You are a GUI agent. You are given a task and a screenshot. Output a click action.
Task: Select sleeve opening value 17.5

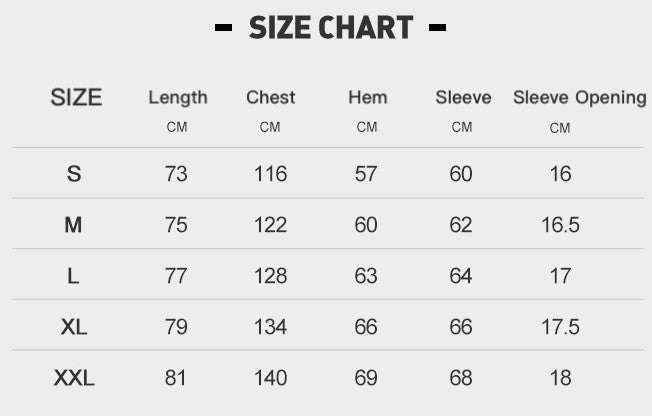[560, 327]
